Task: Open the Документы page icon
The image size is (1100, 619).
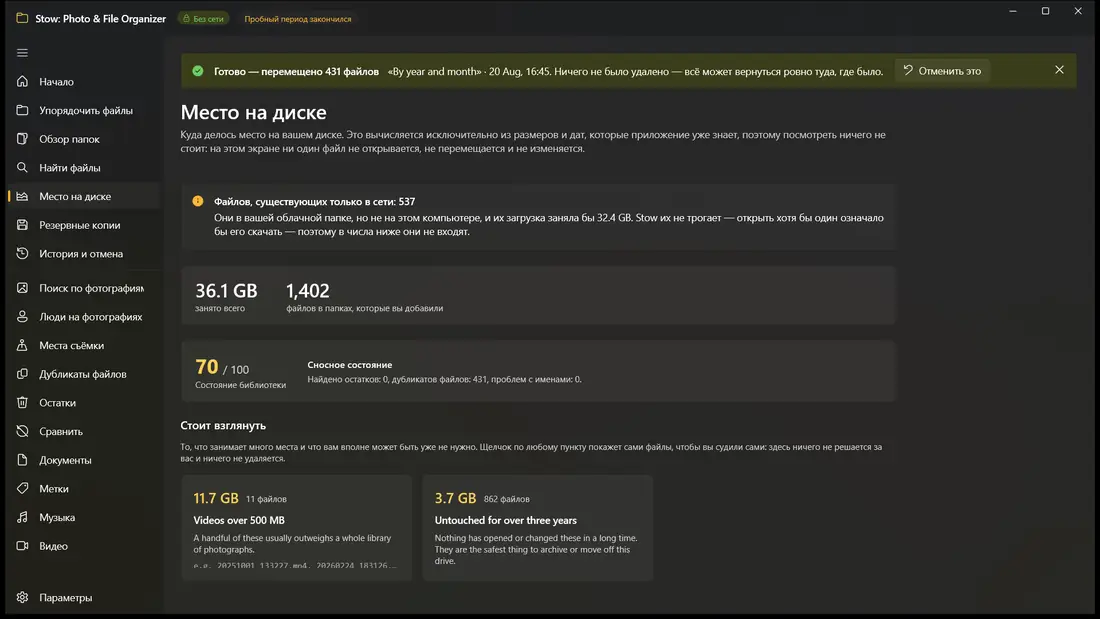Action: pos(22,460)
